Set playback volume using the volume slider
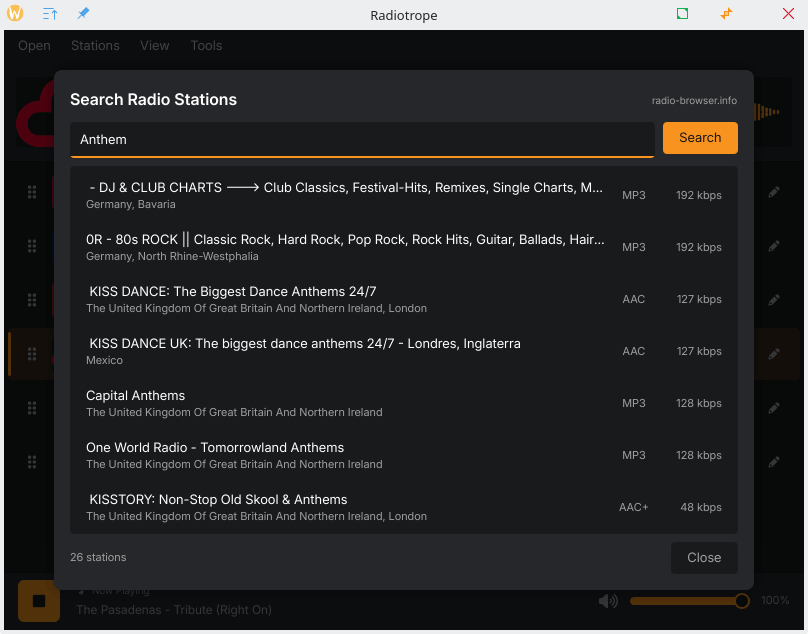Image resolution: width=808 pixels, height=634 pixels. coord(689,600)
